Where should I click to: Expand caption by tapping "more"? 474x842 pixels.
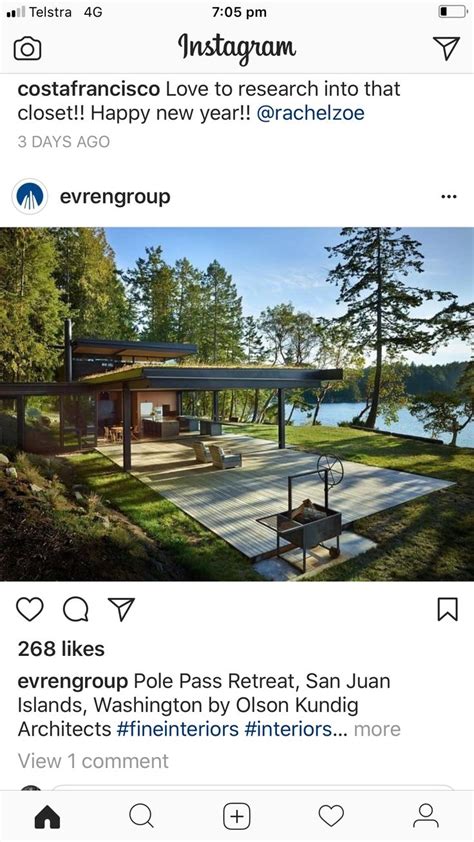click(377, 729)
